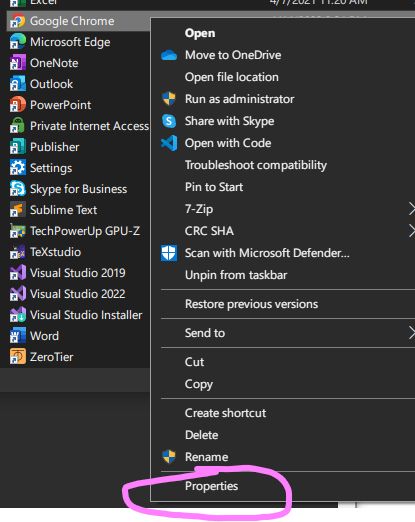Click the OneNote shortcut icon

pos(18,63)
